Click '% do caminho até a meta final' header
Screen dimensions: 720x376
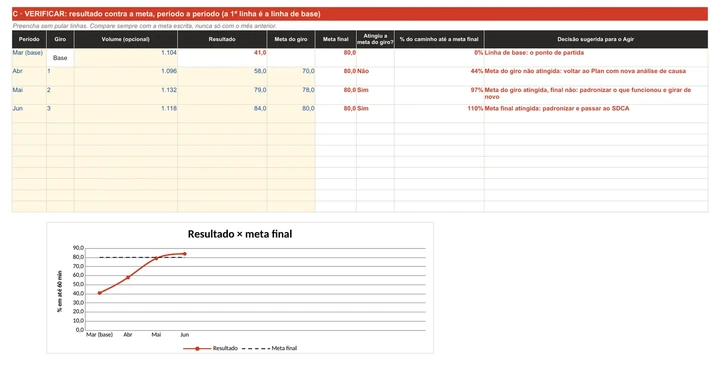[x=439, y=39]
